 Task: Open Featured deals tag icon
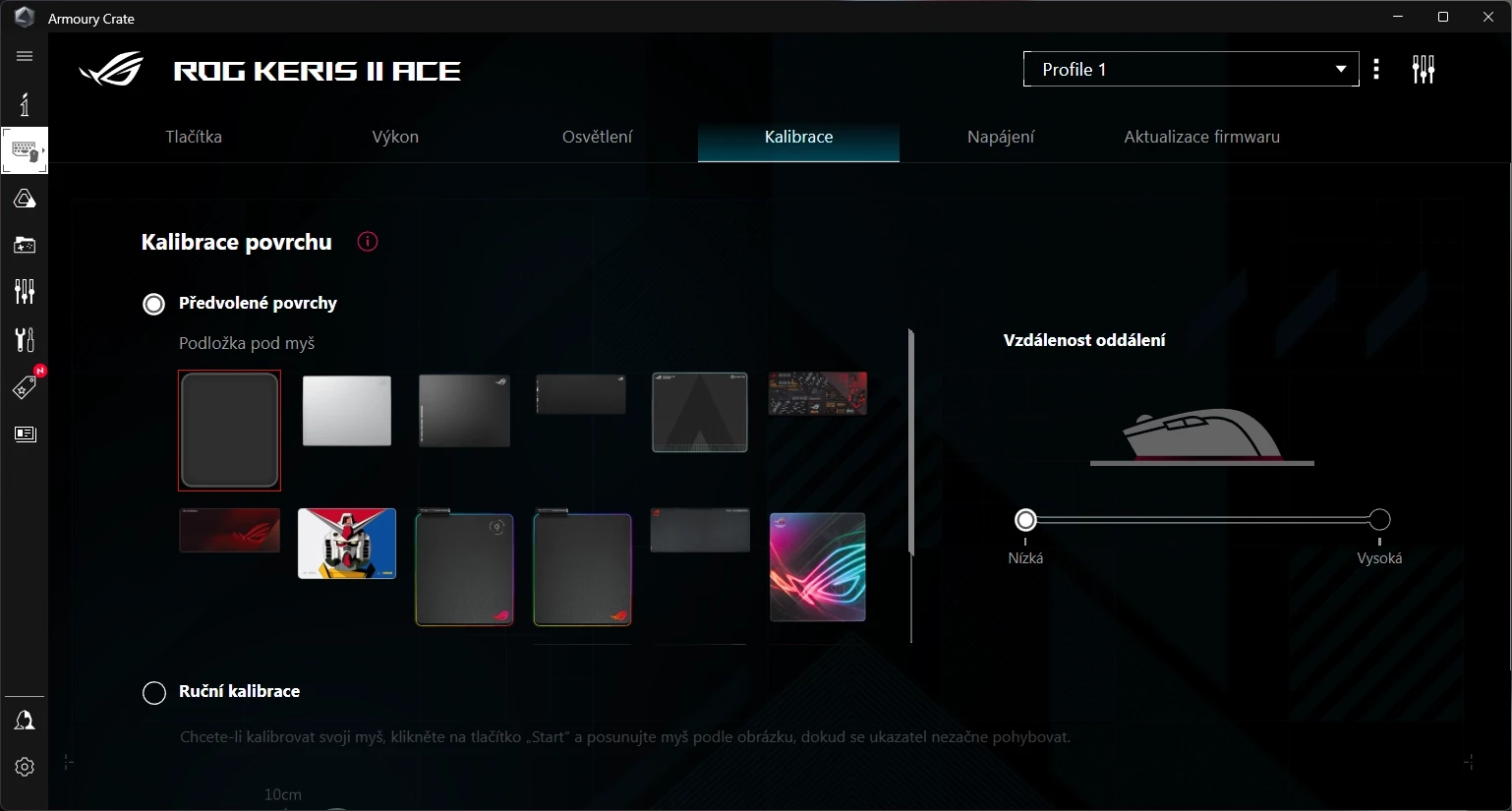coord(25,387)
